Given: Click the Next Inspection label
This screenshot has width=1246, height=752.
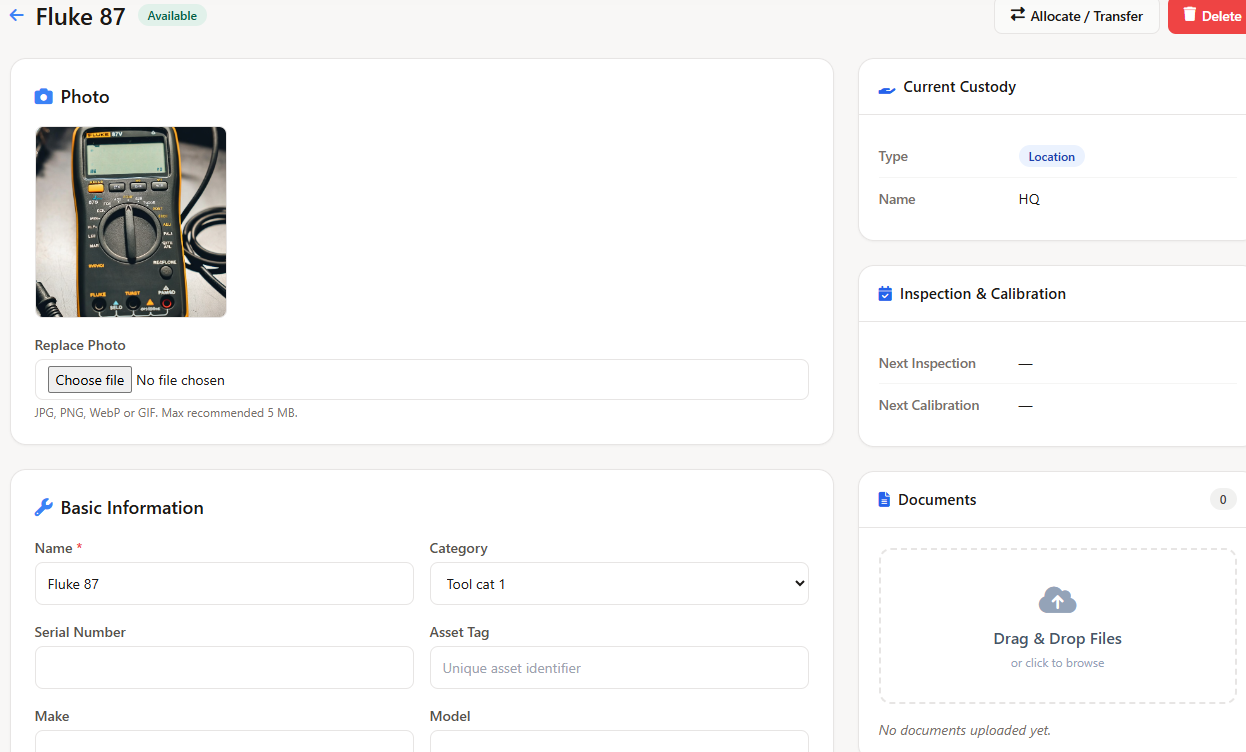Looking at the screenshot, I should (927, 363).
